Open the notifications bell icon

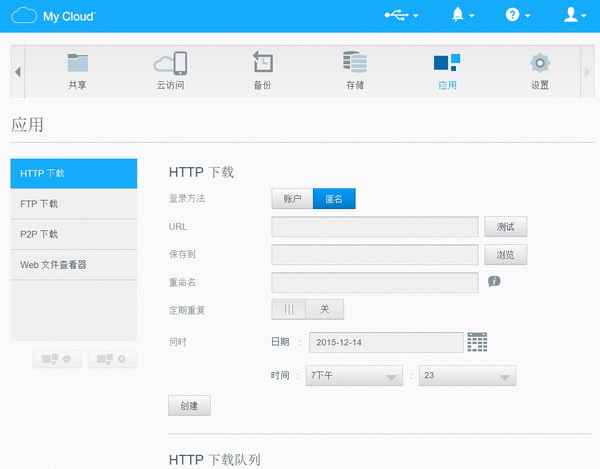(459, 15)
